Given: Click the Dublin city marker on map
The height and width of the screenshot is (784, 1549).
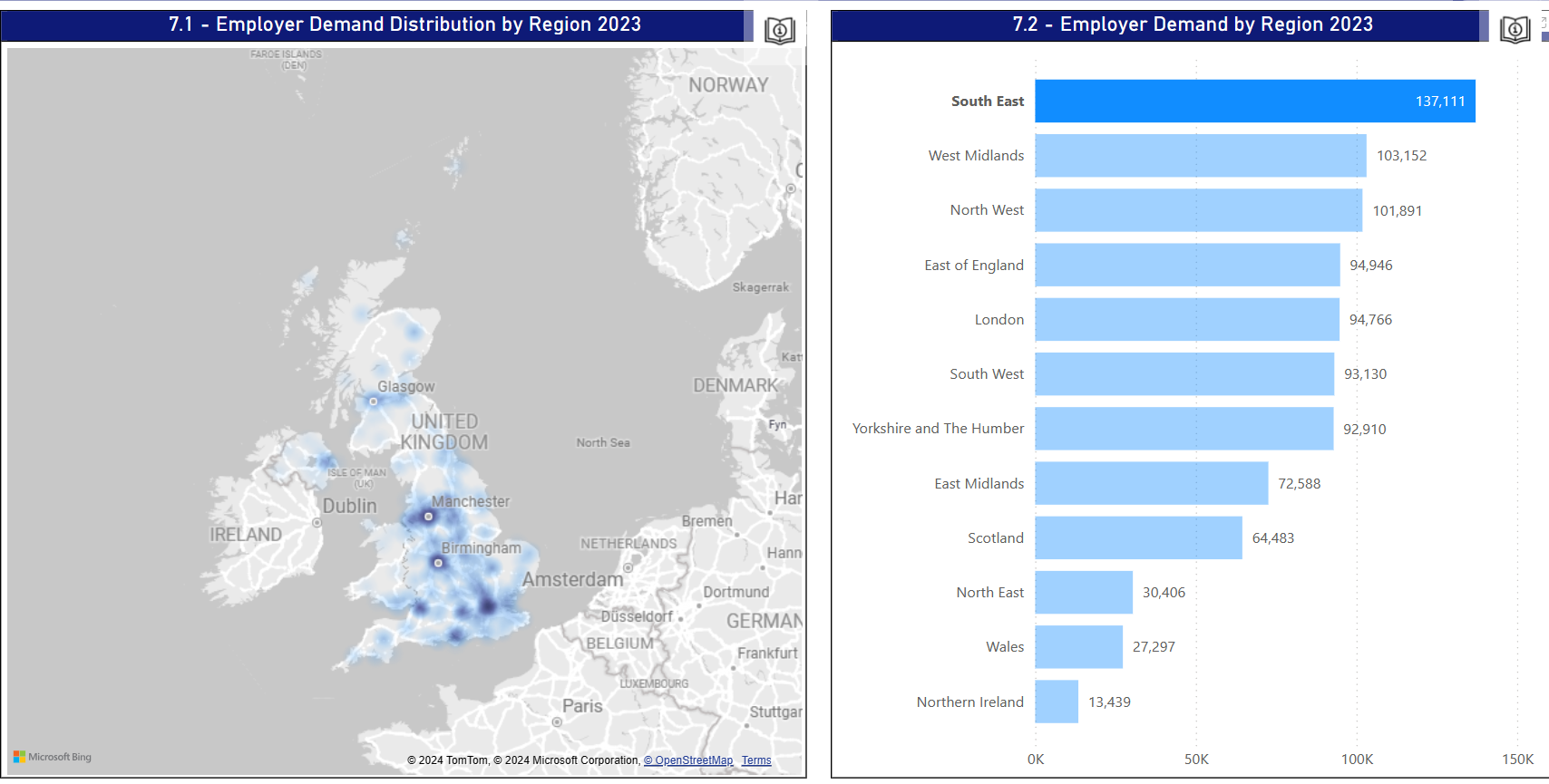Looking at the screenshot, I should pos(317,523).
